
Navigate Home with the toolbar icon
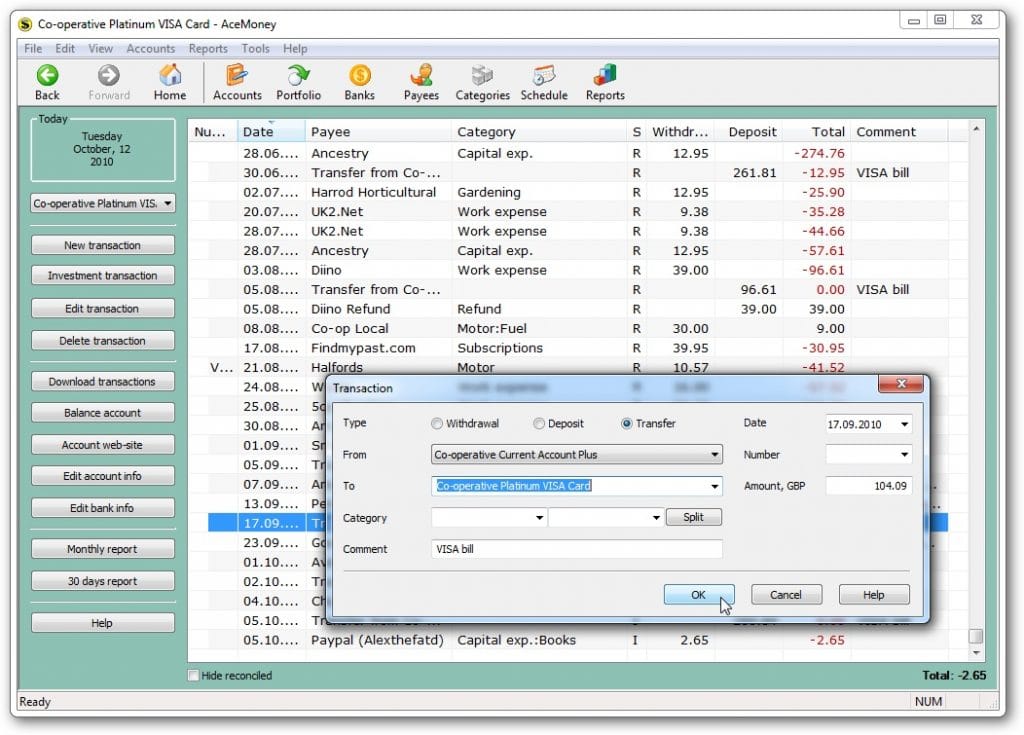169,80
